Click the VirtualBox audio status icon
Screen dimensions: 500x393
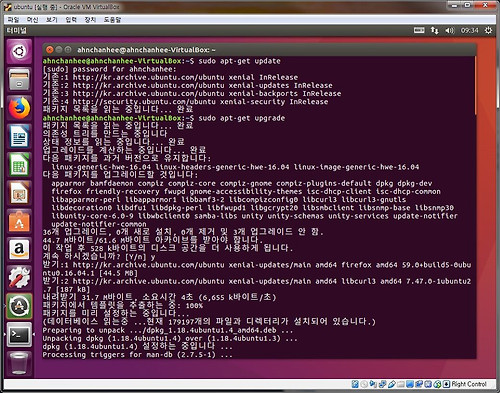373,384
